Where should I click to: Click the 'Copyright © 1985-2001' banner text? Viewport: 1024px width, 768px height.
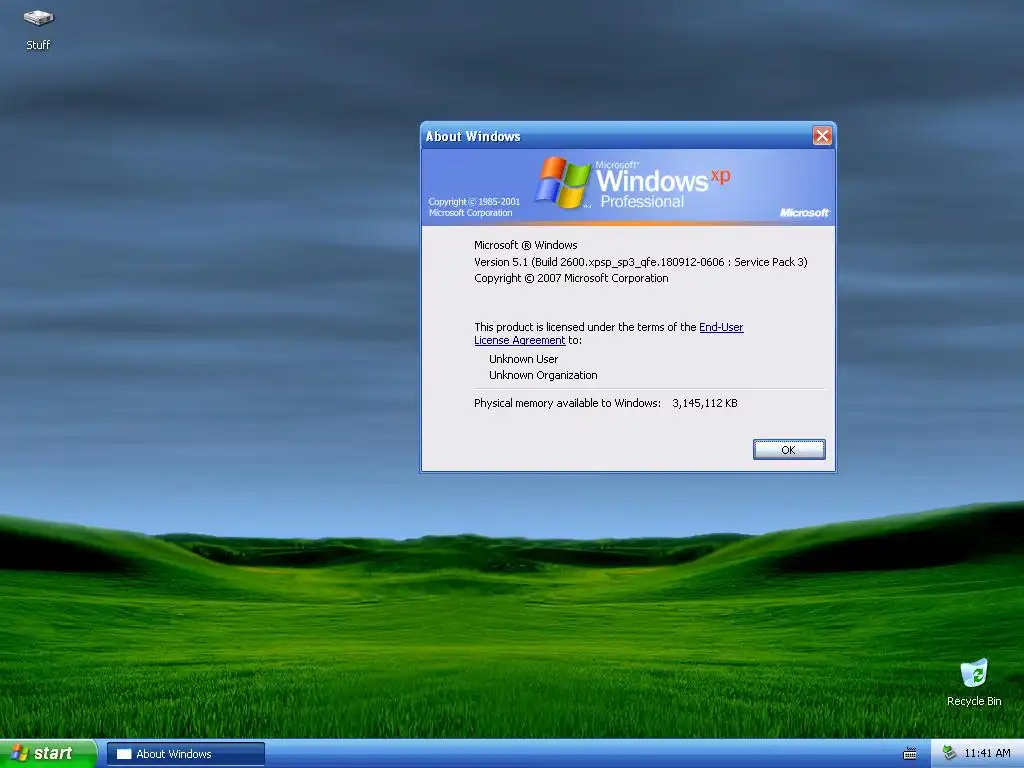click(x=474, y=202)
